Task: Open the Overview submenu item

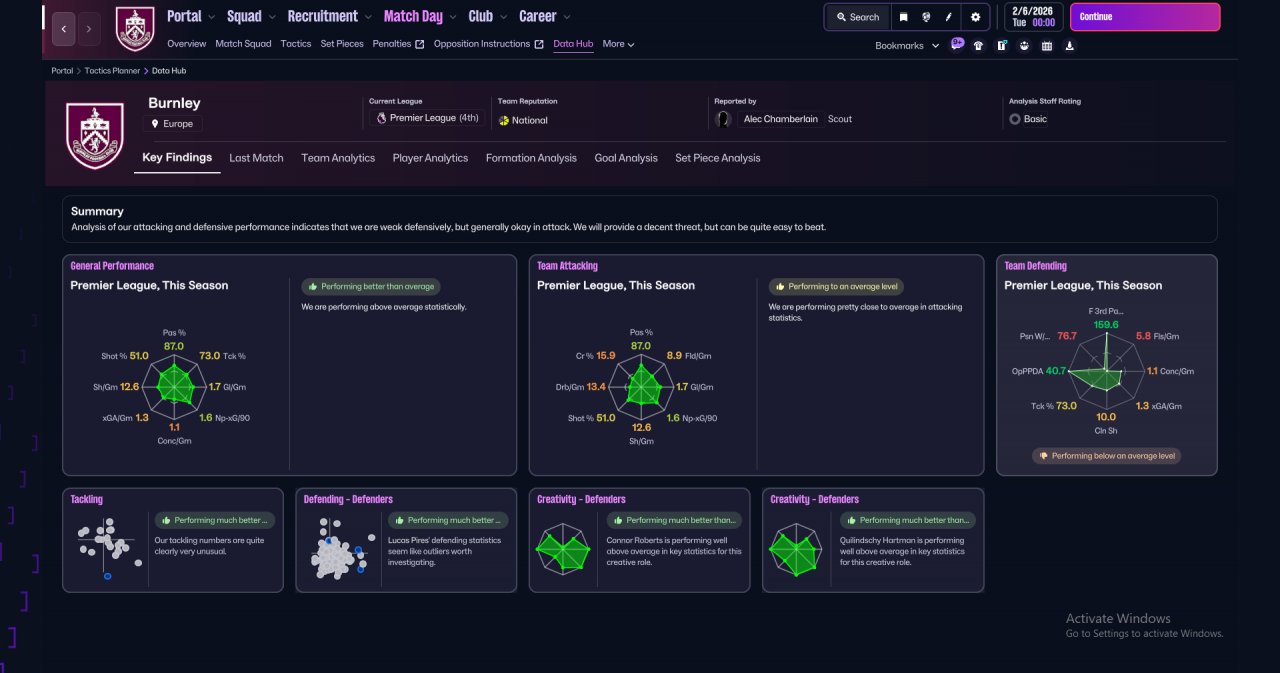Action: point(186,44)
